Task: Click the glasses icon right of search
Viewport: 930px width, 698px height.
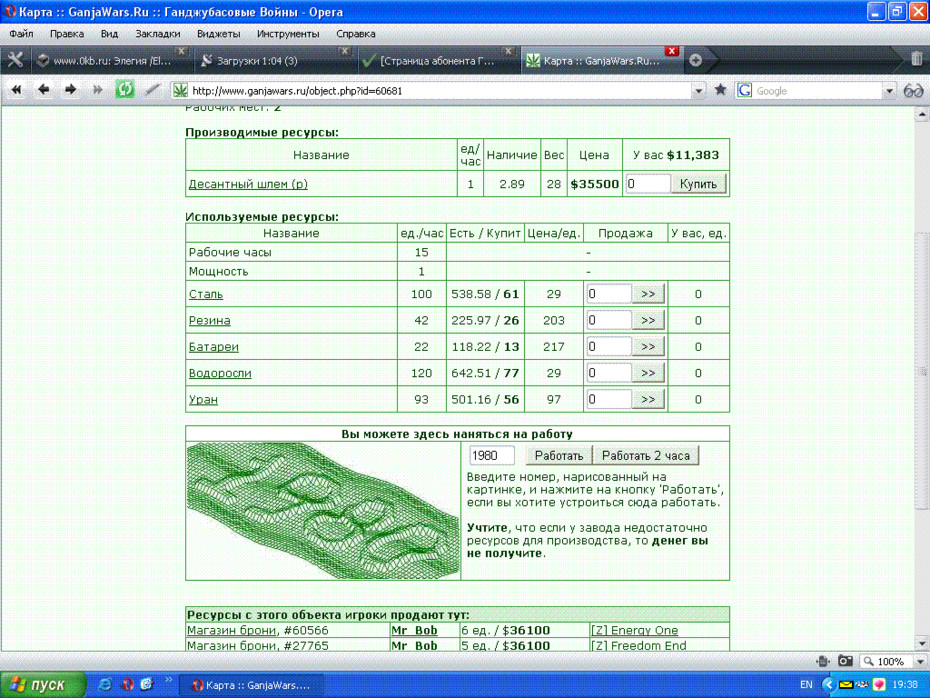Action: click(913, 91)
